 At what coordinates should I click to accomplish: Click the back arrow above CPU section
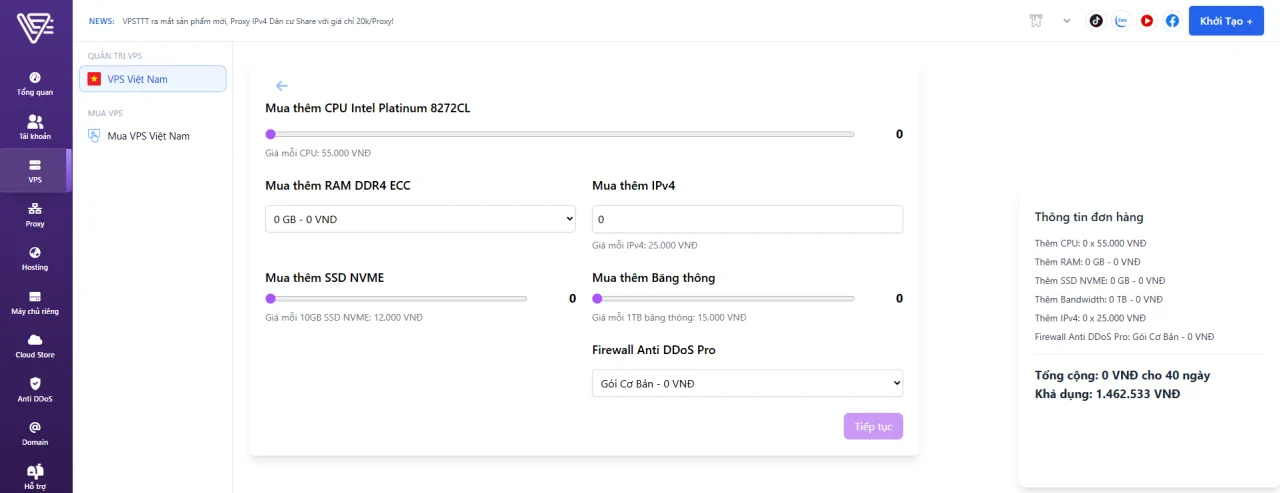coord(282,86)
